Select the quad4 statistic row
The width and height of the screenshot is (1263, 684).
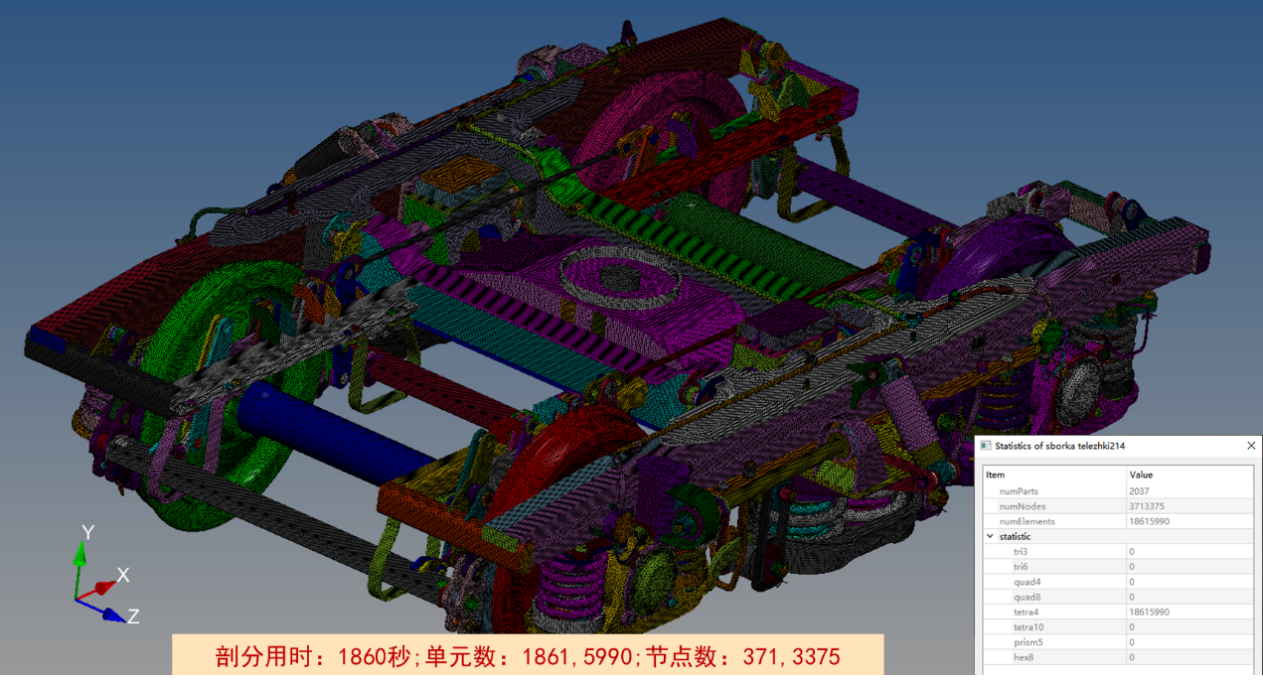point(1025,582)
